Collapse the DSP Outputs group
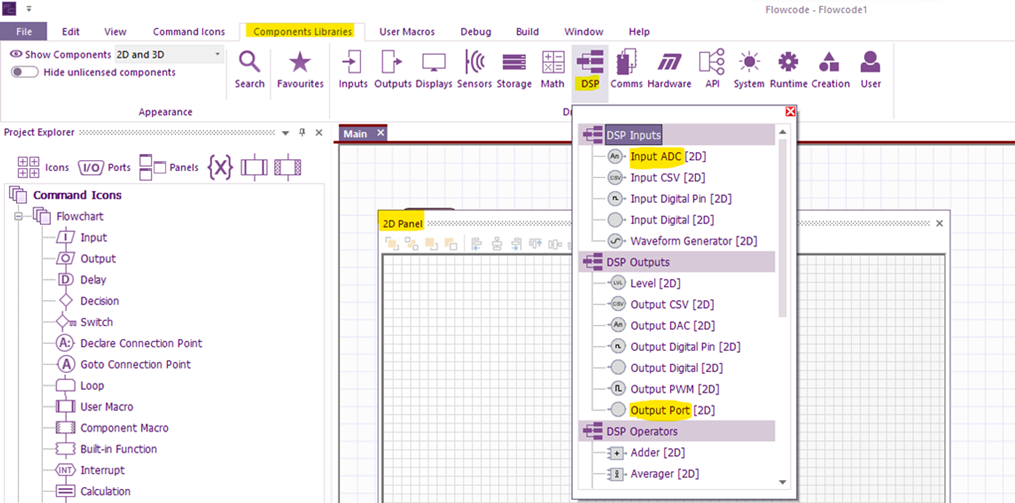This screenshot has width=1015, height=503. click(676, 262)
